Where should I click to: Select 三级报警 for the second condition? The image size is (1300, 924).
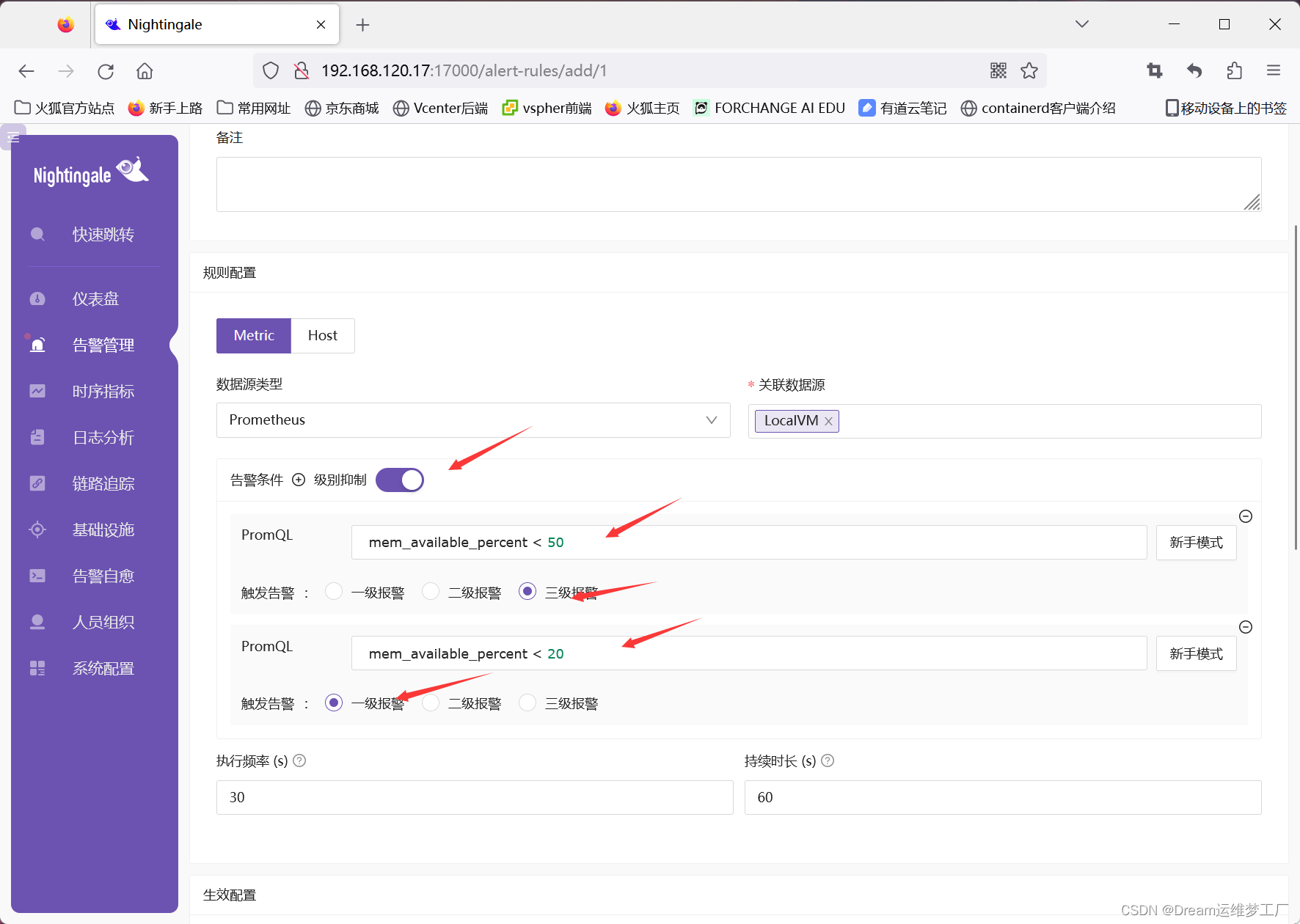coord(527,703)
